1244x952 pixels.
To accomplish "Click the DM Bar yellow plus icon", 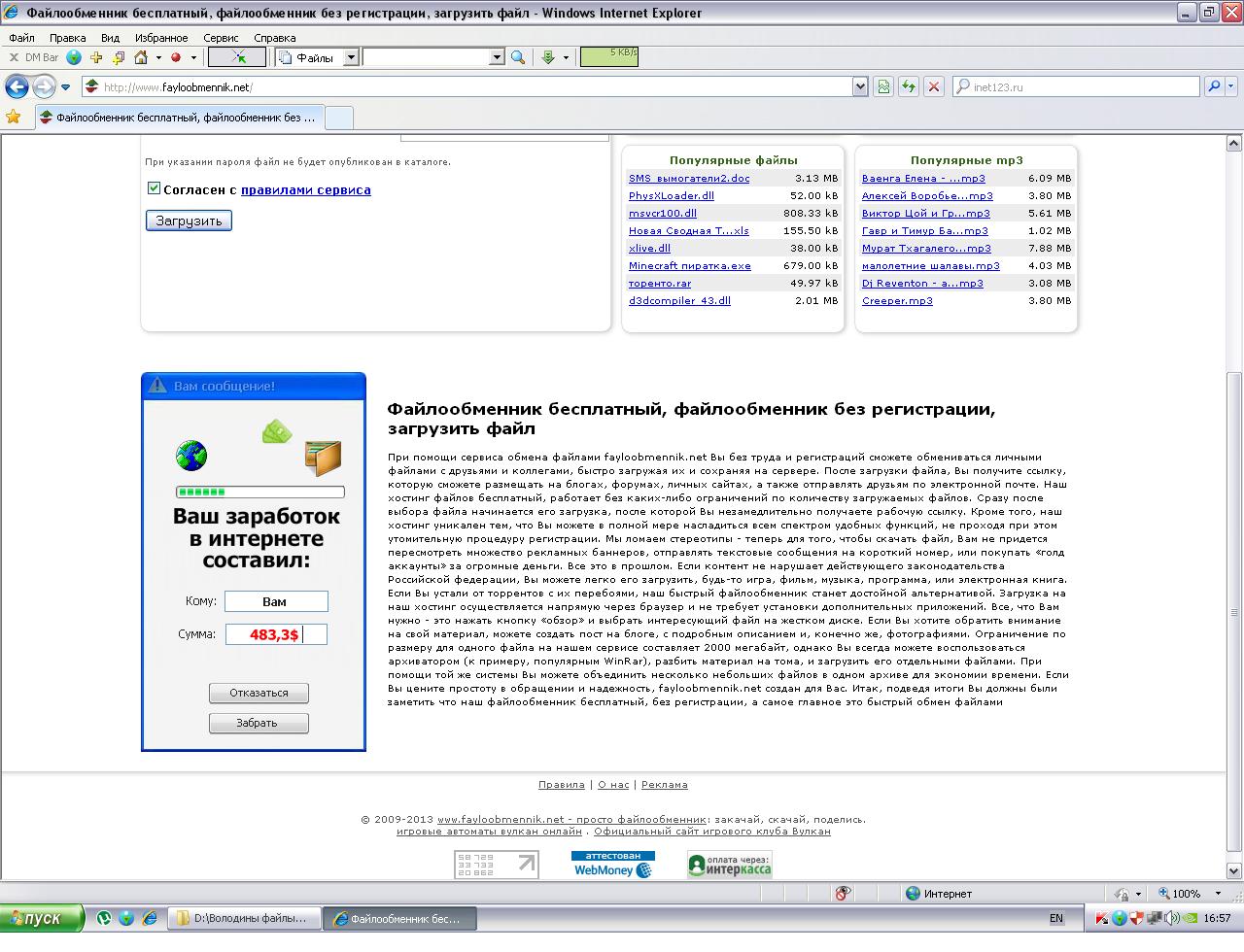I will coord(98,57).
